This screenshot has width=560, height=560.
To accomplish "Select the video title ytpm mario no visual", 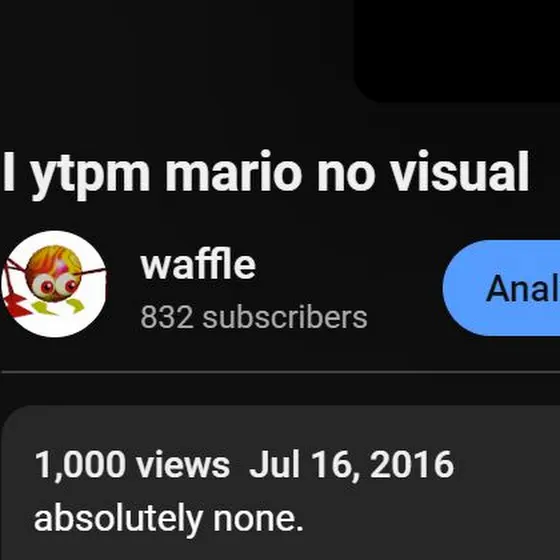I will (x=266, y=175).
